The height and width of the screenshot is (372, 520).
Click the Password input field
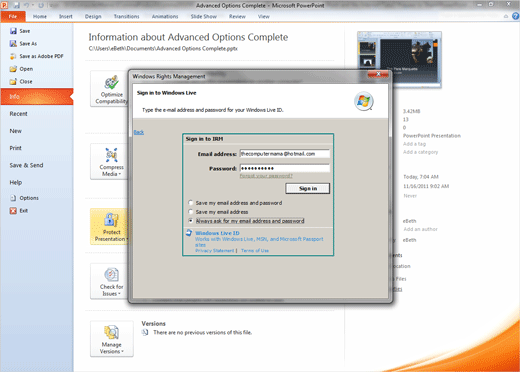click(285, 168)
